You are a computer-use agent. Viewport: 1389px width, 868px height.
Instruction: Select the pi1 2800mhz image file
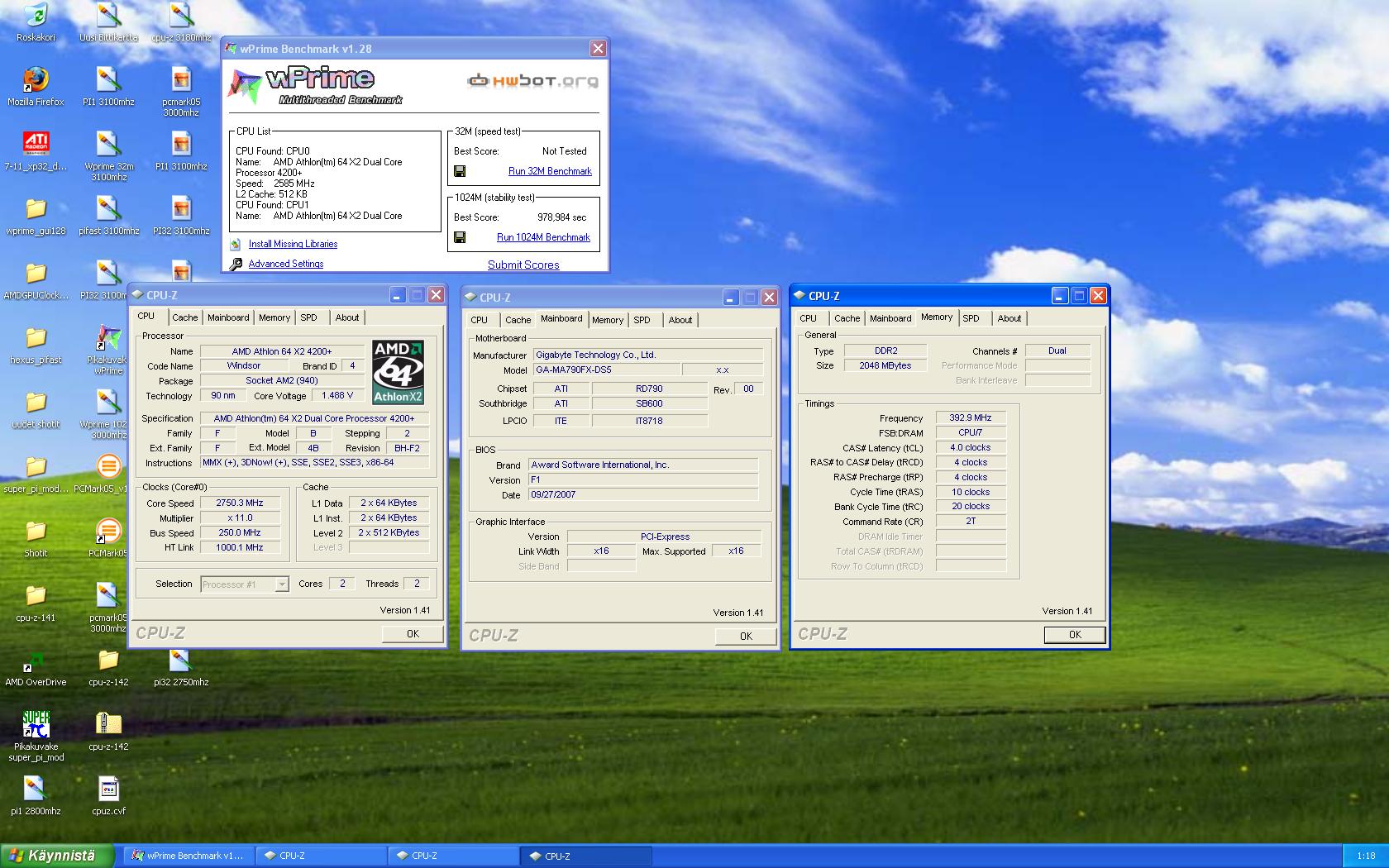click(36, 794)
